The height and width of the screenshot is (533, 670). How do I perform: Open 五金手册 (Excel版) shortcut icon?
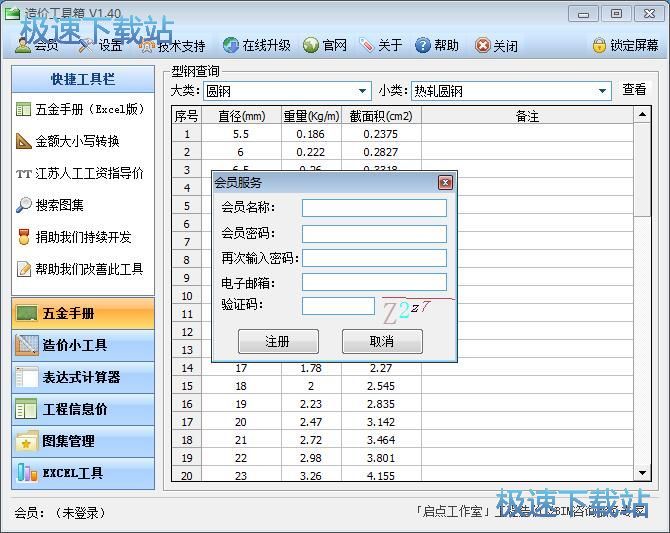pos(24,109)
